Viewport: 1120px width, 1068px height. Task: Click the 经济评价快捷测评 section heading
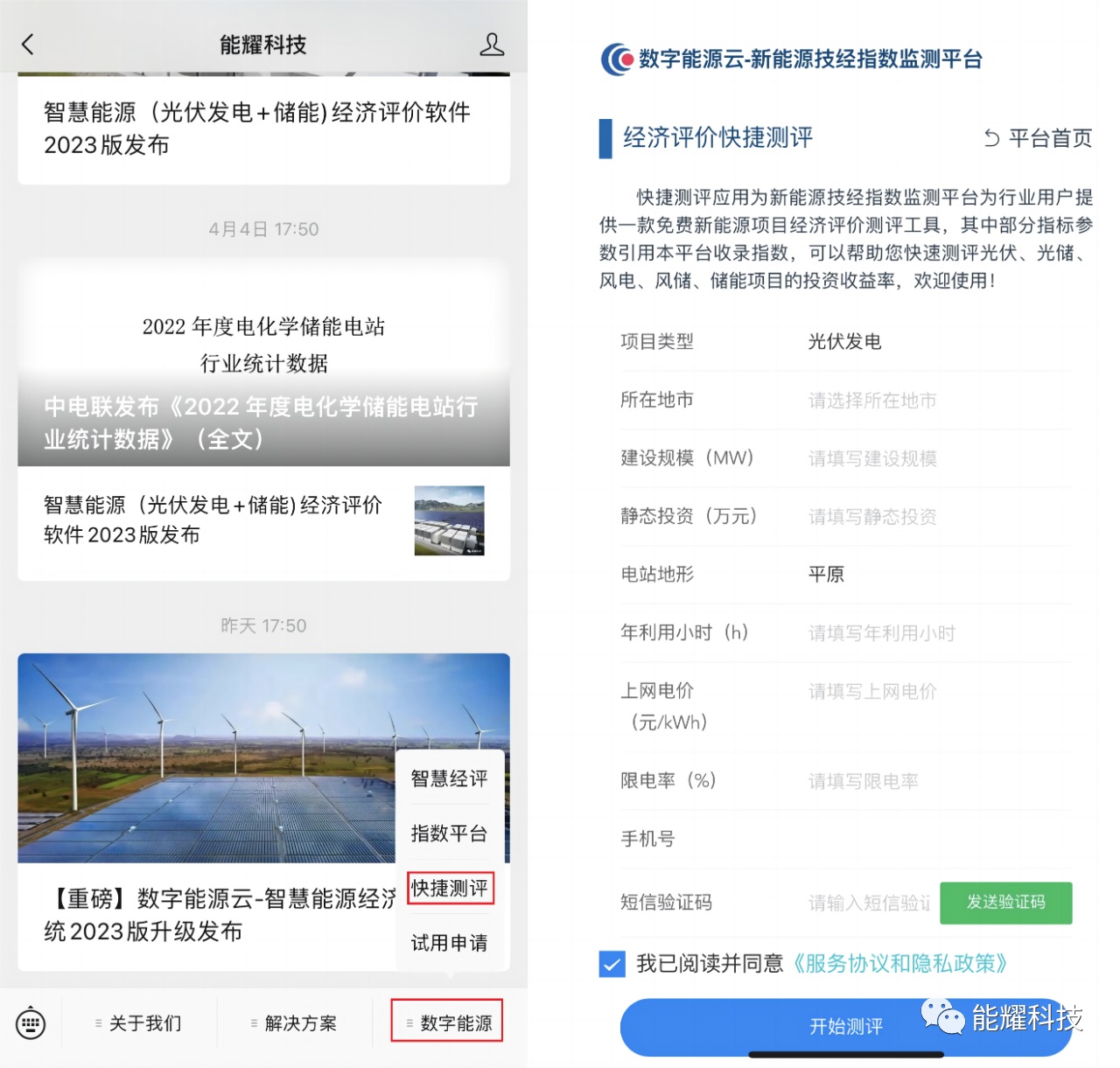(x=718, y=138)
